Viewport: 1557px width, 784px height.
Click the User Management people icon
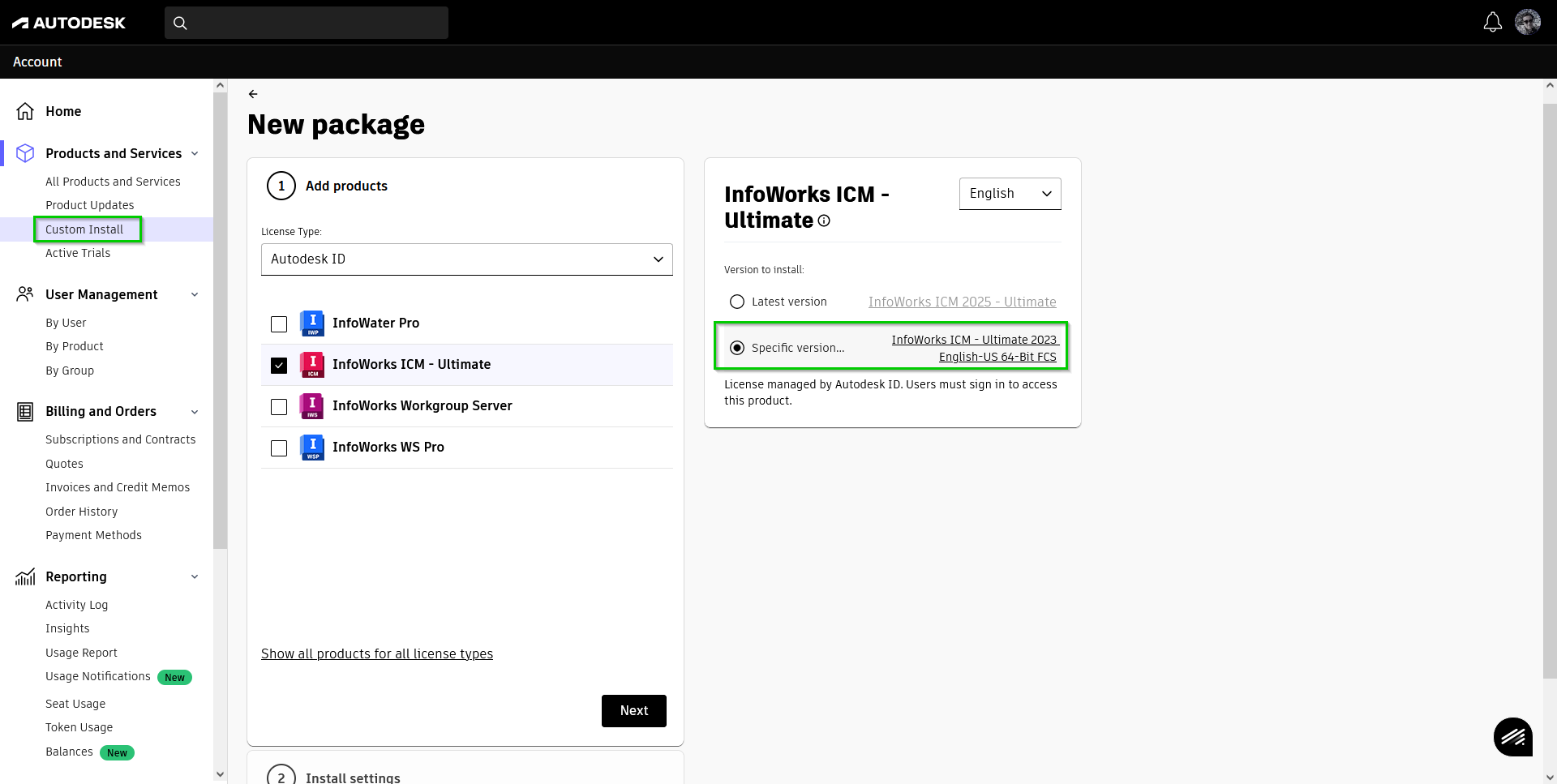(x=25, y=294)
